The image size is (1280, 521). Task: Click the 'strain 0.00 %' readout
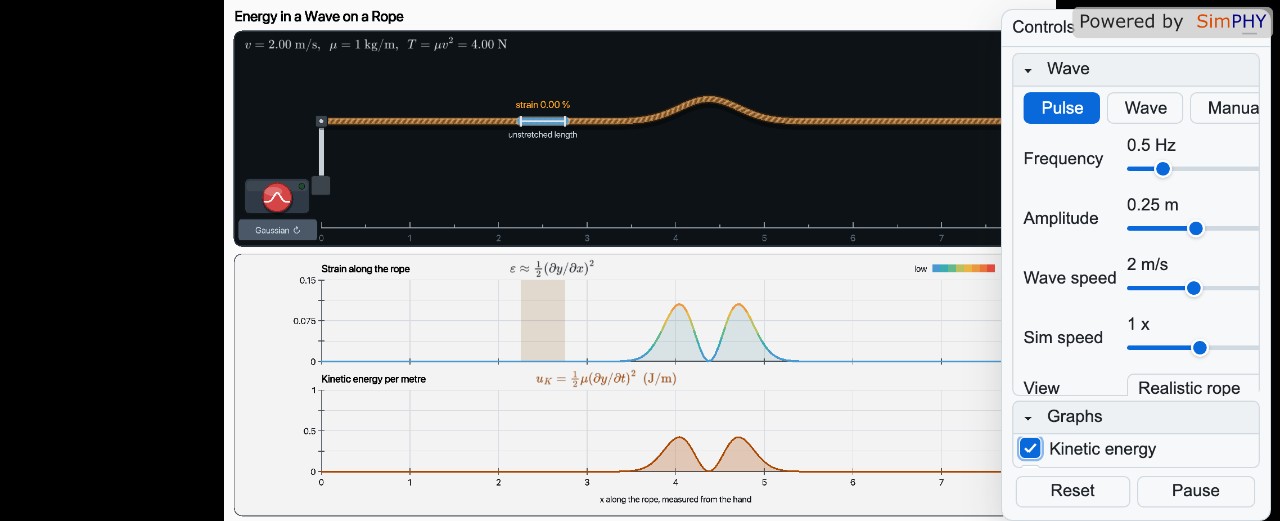543,105
